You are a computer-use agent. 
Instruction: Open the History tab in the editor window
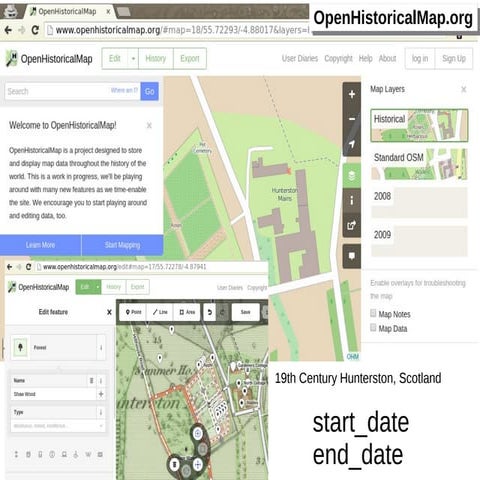(x=113, y=287)
